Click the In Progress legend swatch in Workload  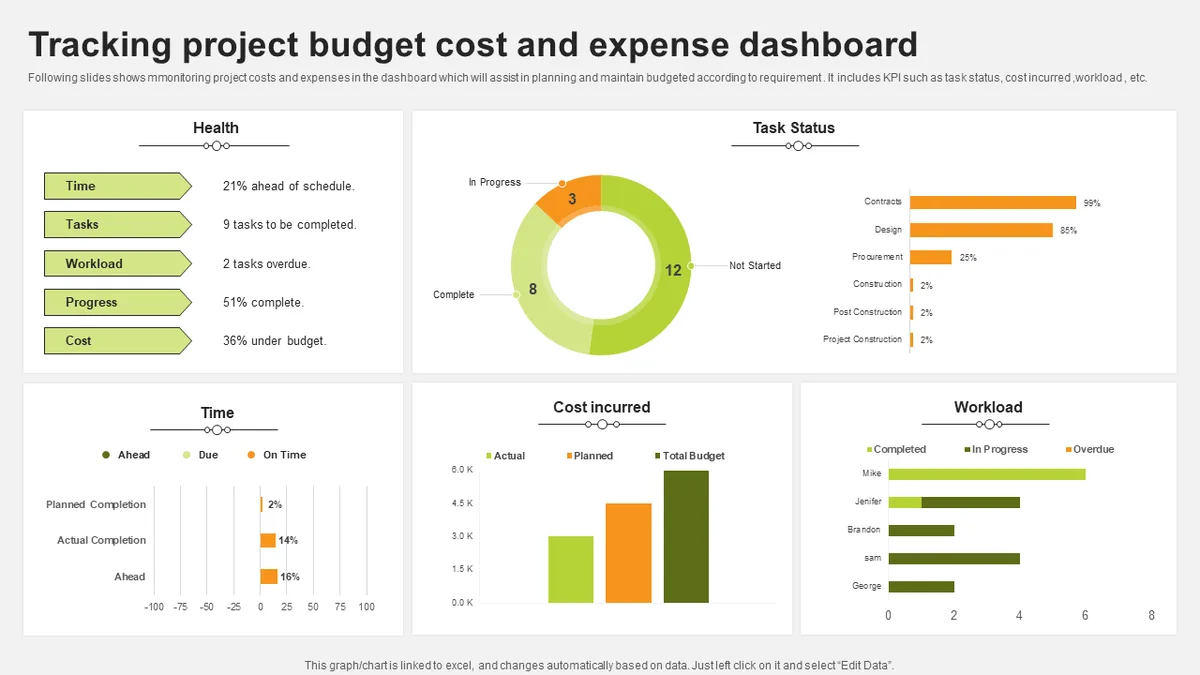[968, 450]
